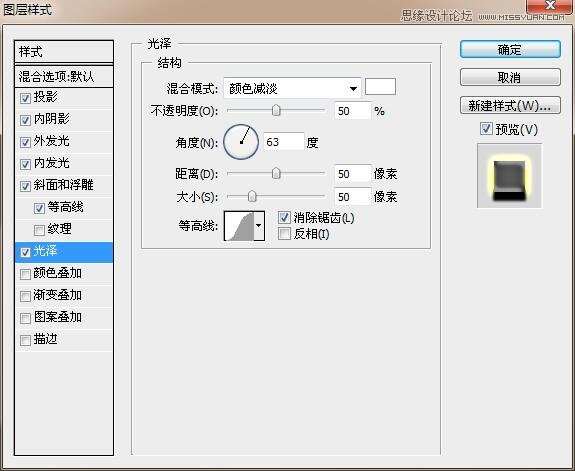
Task: Click the 新建样式(W)... button
Action: tap(510, 106)
